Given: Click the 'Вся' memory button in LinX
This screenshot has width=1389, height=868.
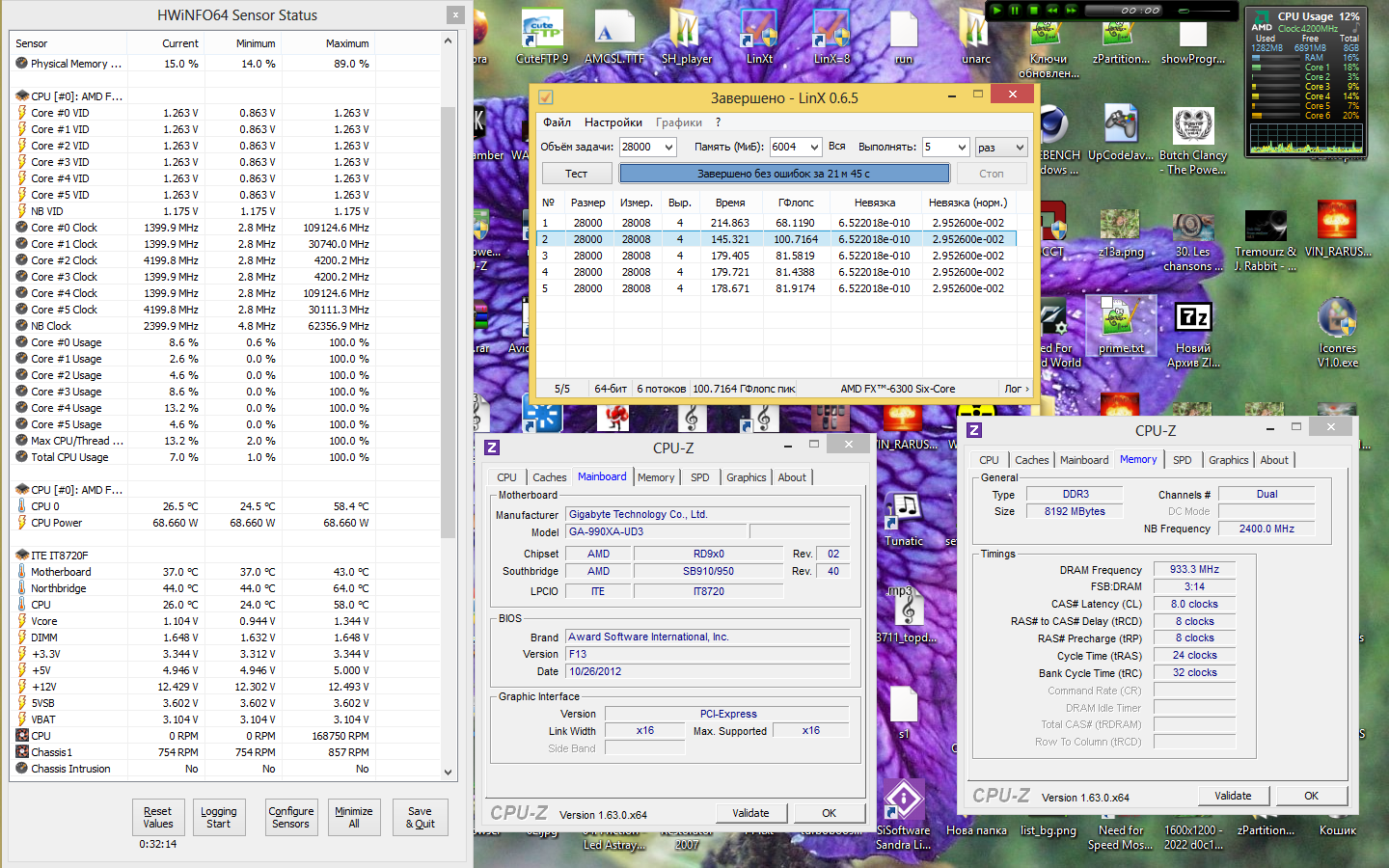Looking at the screenshot, I should [x=837, y=147].
